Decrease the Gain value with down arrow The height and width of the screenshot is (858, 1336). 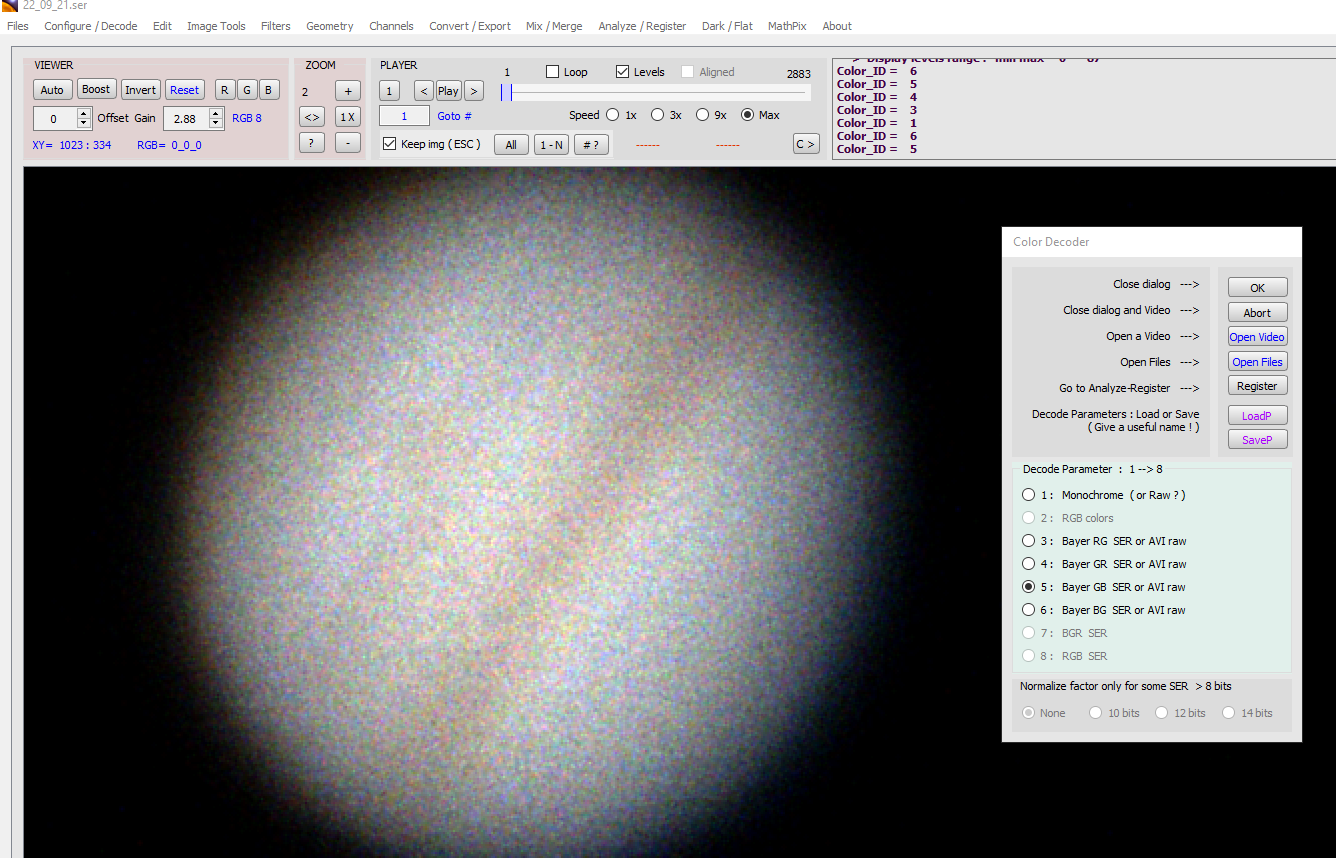[216, 123]
